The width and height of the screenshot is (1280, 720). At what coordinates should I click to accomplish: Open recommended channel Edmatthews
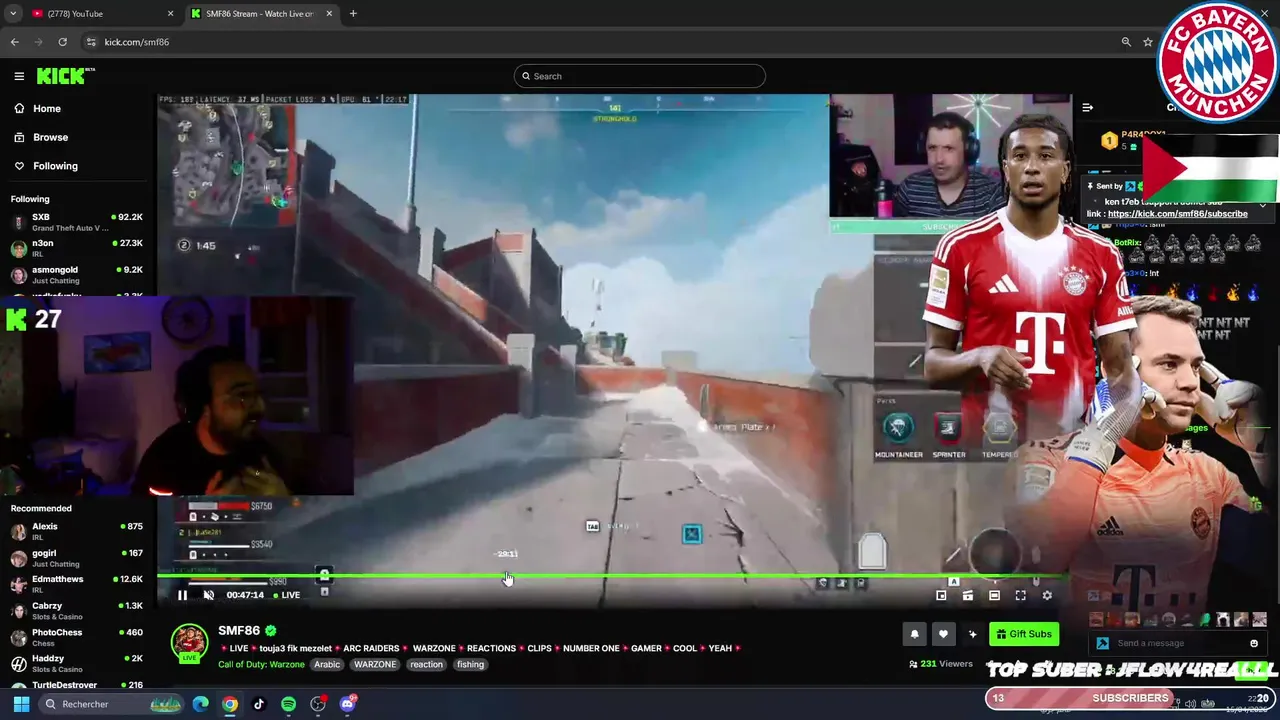pyautogui.click(x=76, y=584)
